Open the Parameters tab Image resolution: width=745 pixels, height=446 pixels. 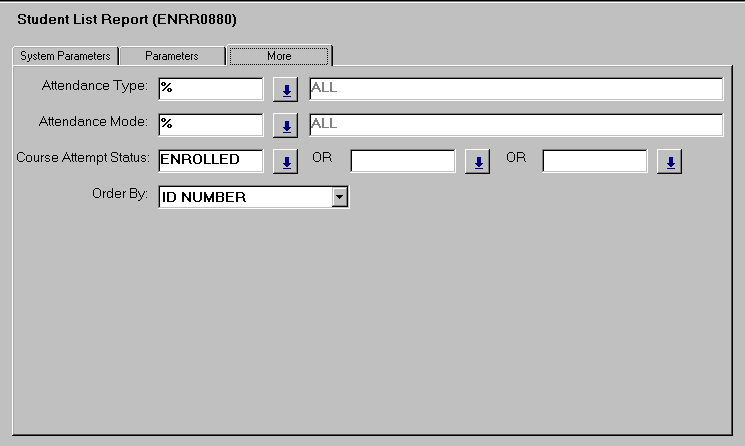[x=172, y=56]
